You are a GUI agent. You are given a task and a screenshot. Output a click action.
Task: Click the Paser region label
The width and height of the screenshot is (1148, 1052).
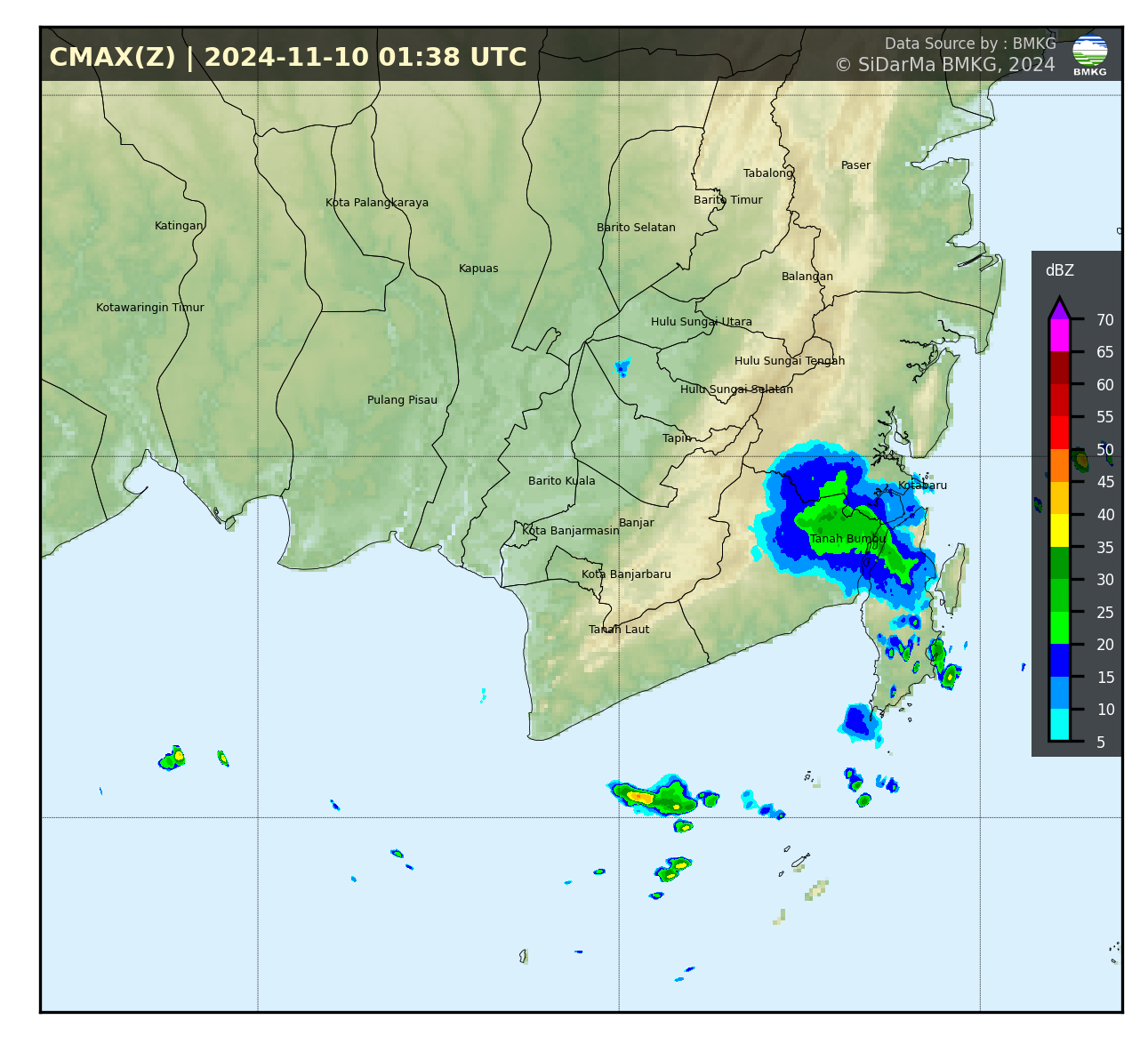pos(855,165)
